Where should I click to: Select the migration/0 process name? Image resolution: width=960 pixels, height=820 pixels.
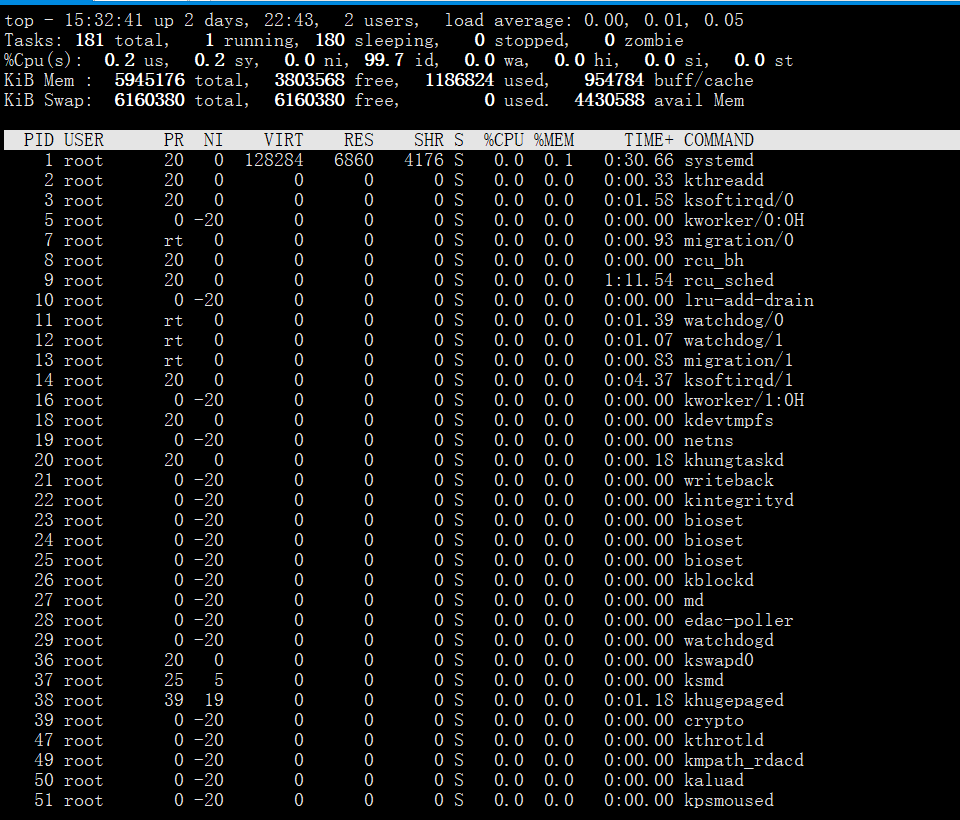[x=739, y=240]
